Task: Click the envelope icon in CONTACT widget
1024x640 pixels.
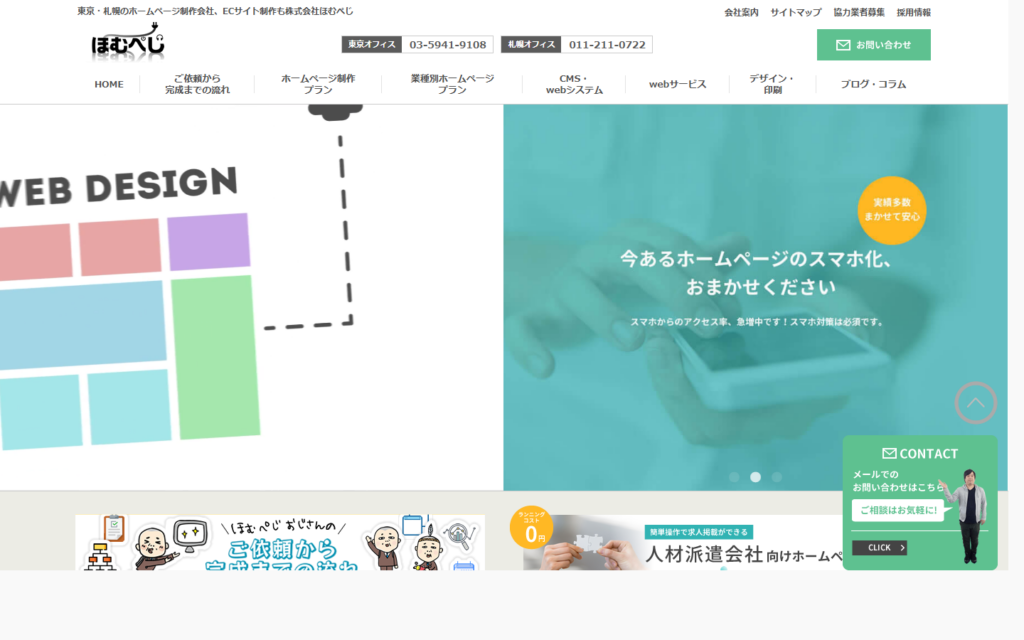Action: tap(889, 453)
